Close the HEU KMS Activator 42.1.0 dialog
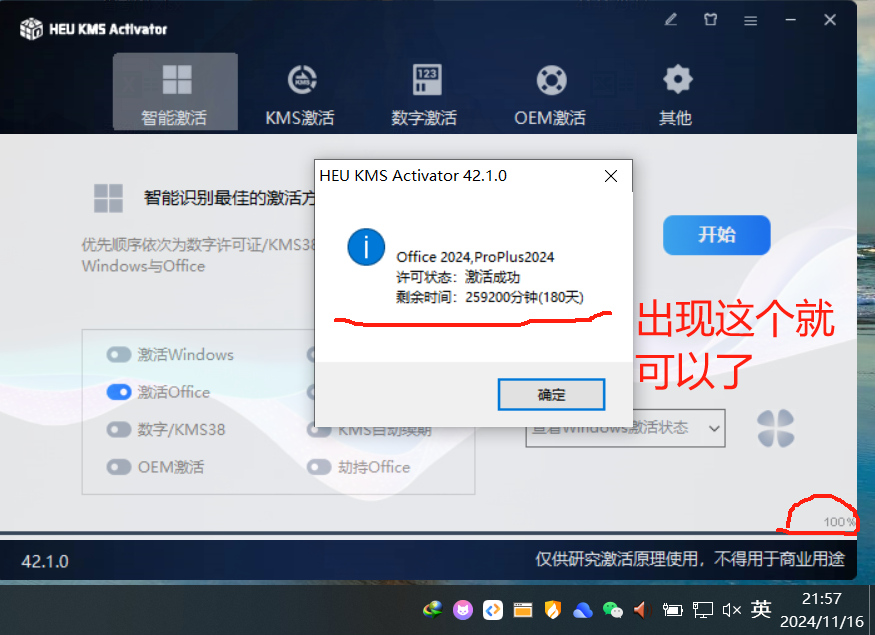Screen dimensions: 875x635 [x=611, y=176]
